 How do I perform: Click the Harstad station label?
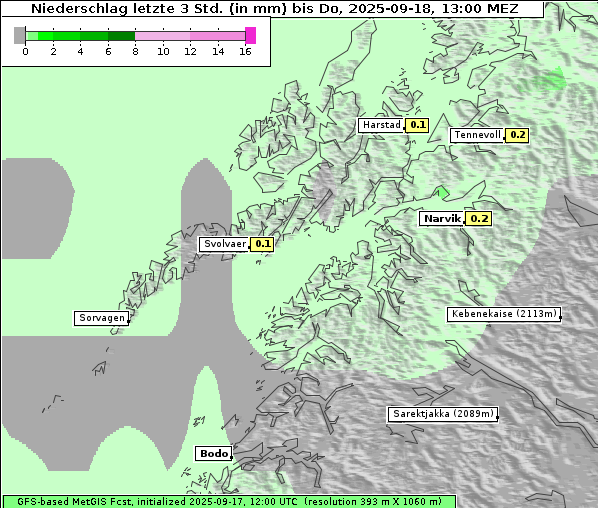381,125
